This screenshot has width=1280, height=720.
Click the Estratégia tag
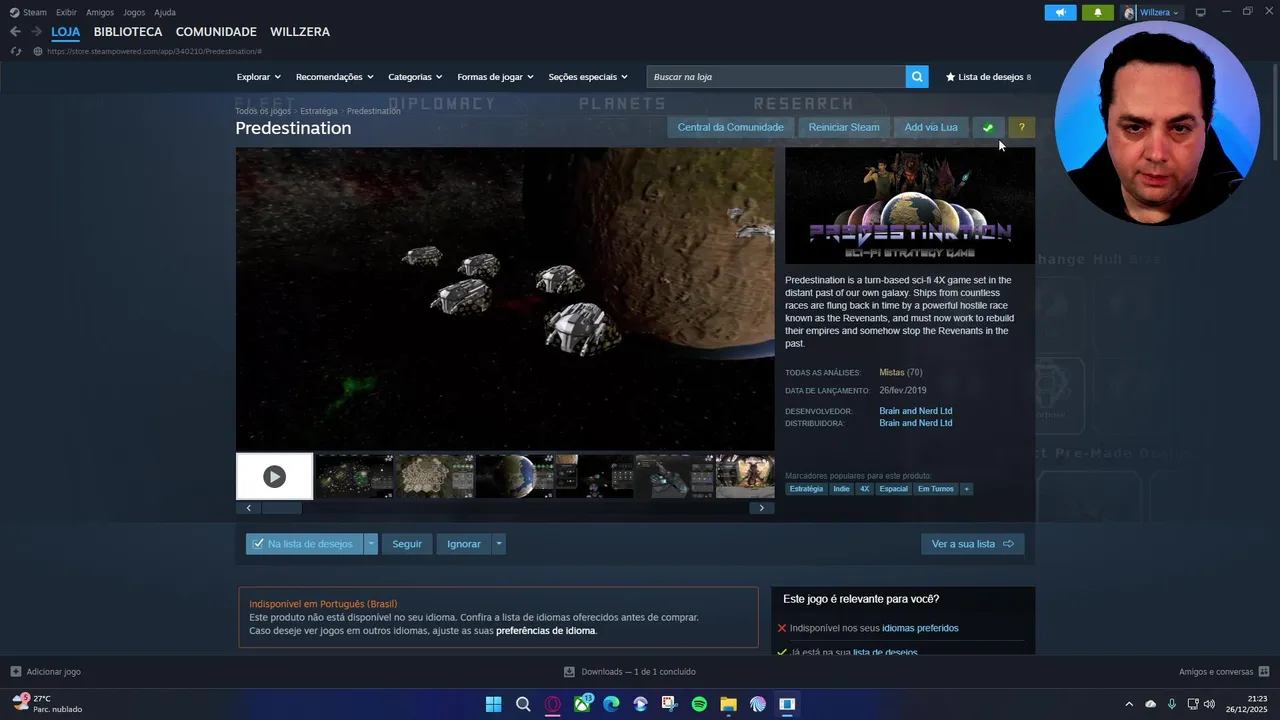[806, 489]
